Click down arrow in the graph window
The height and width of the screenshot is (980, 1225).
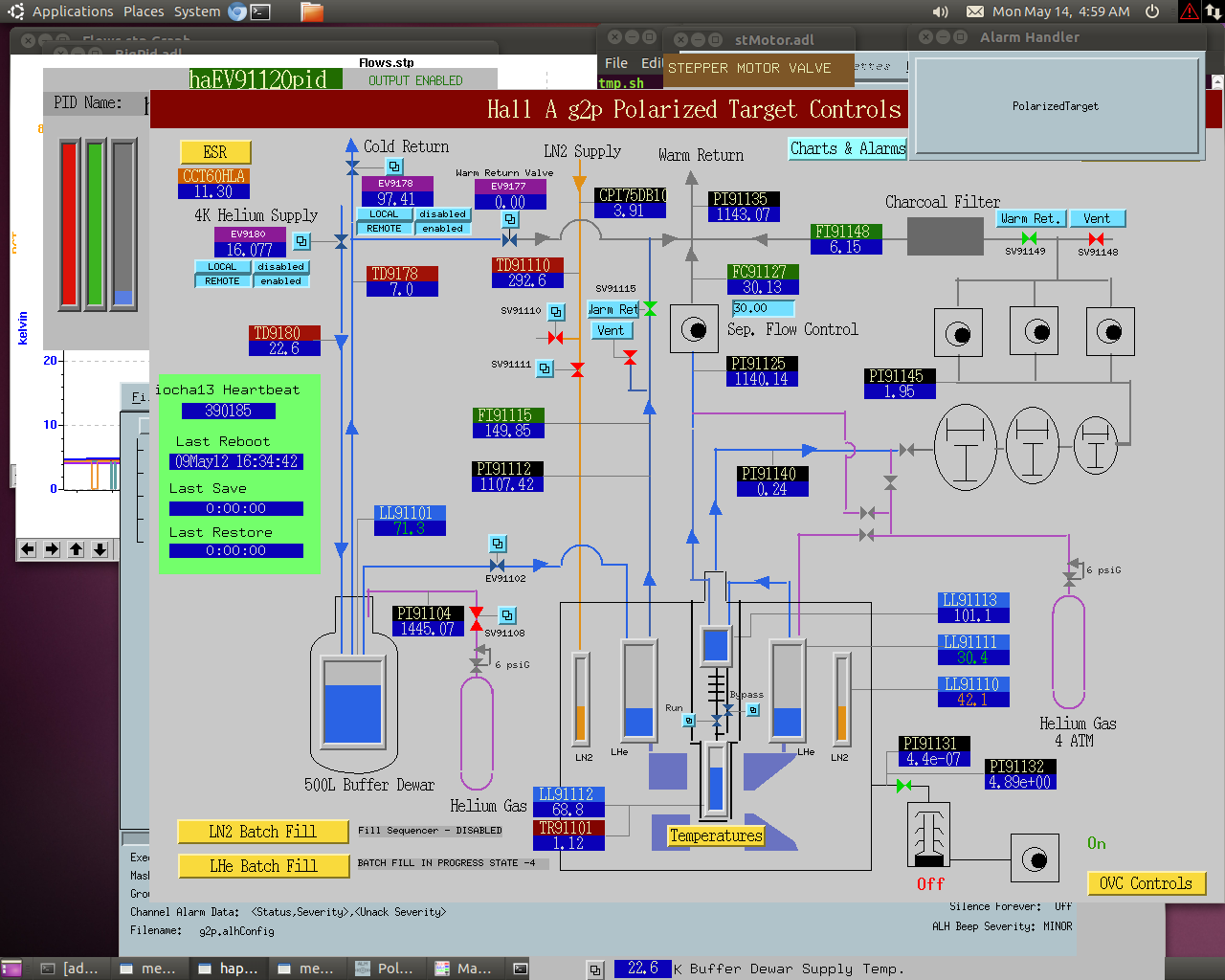point(100,549)
